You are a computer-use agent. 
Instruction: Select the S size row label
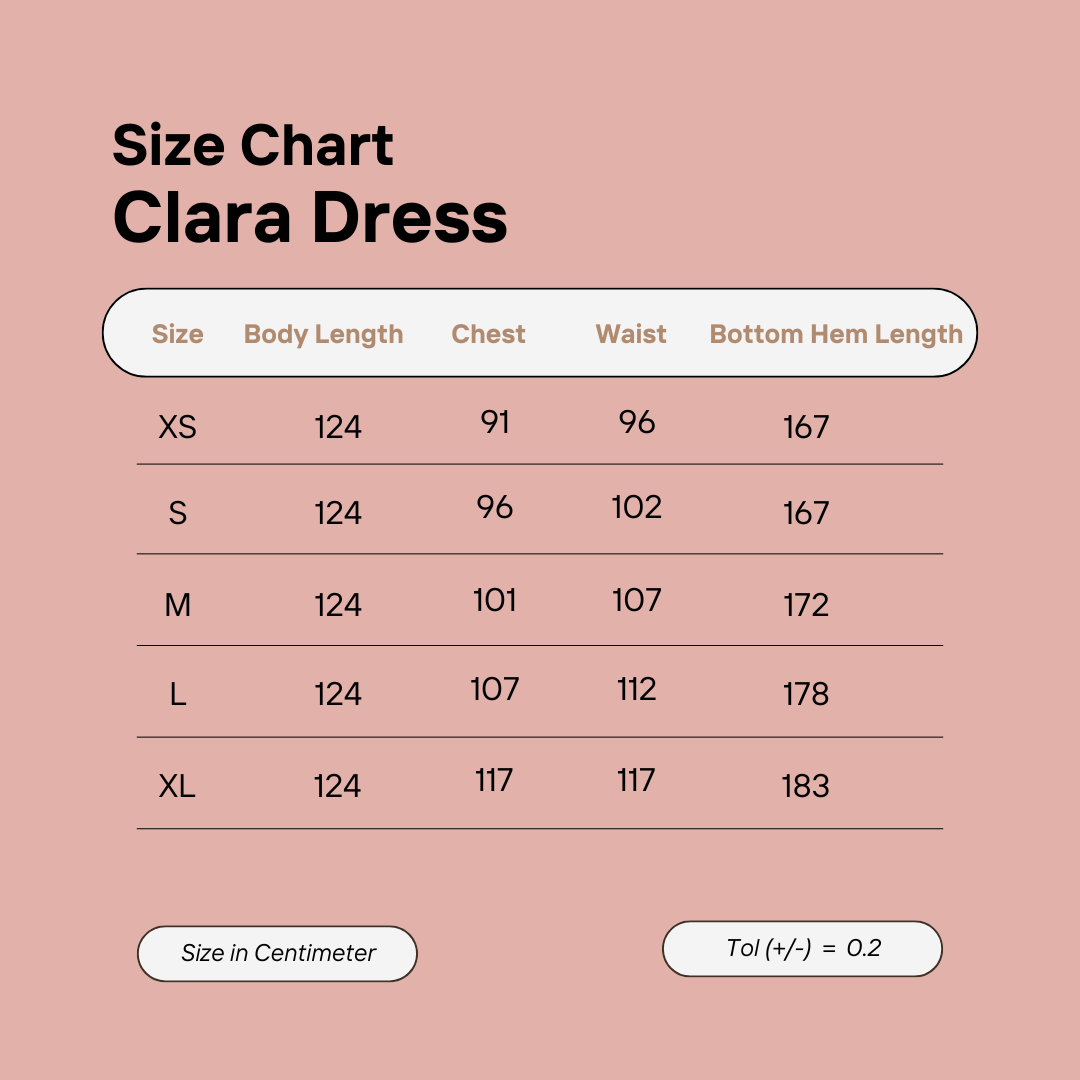click(x=177, y=513)
